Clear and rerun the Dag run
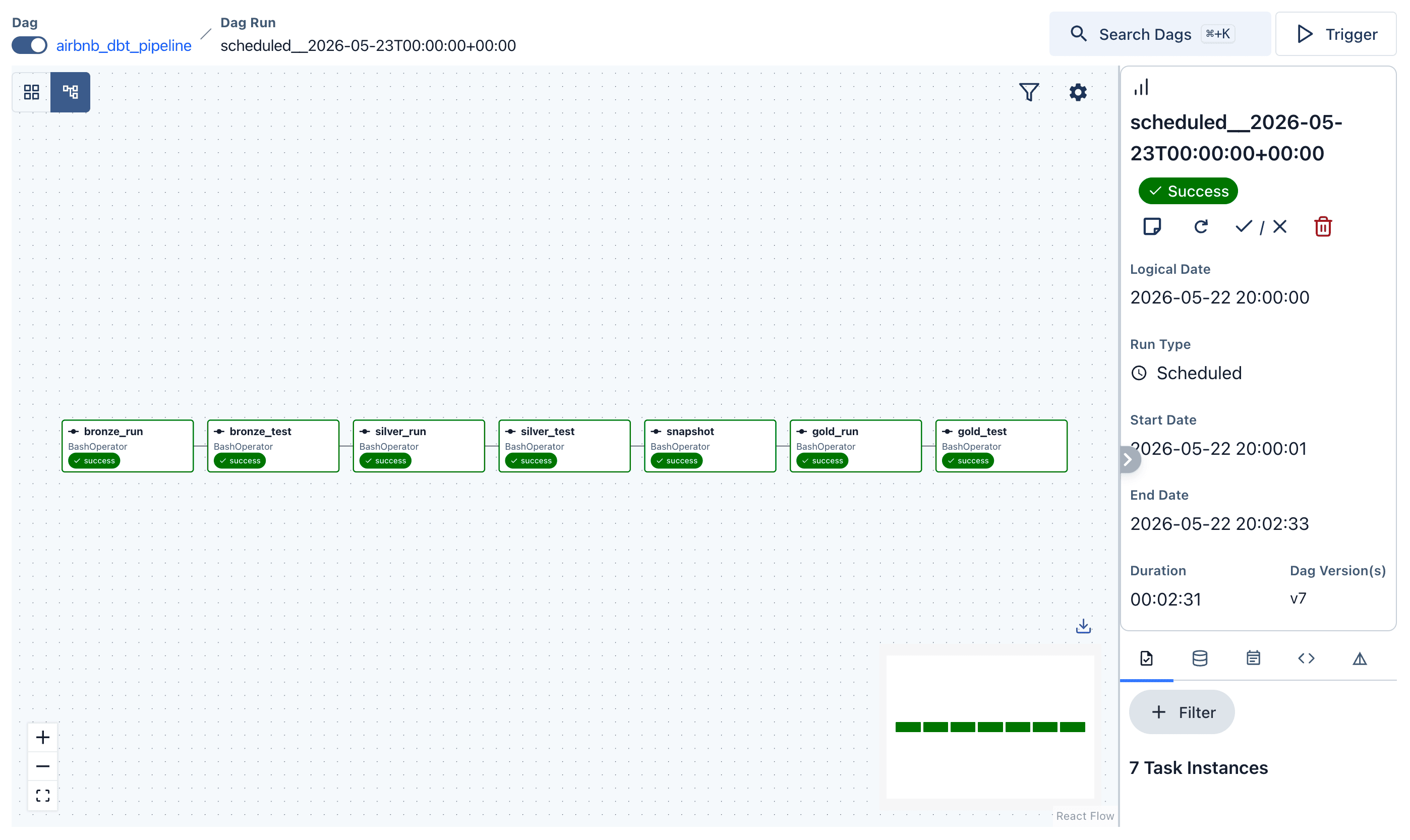Screen dimensions: 1410x840 1202,227
